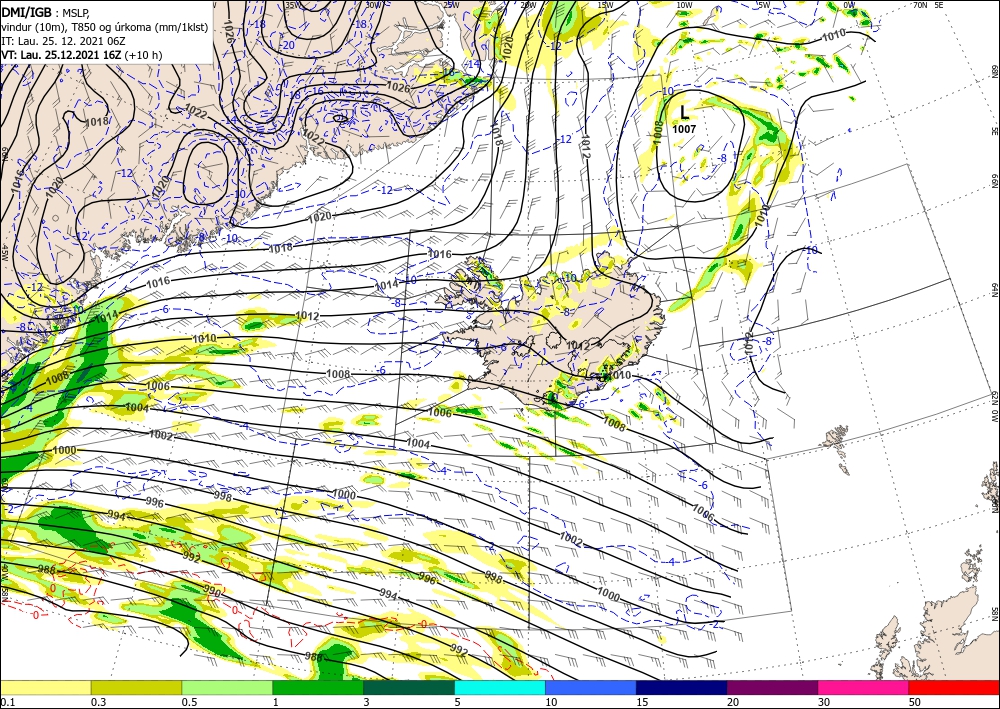
Task: Click the "30" legend scale value
Action: (x=824, y=702)
